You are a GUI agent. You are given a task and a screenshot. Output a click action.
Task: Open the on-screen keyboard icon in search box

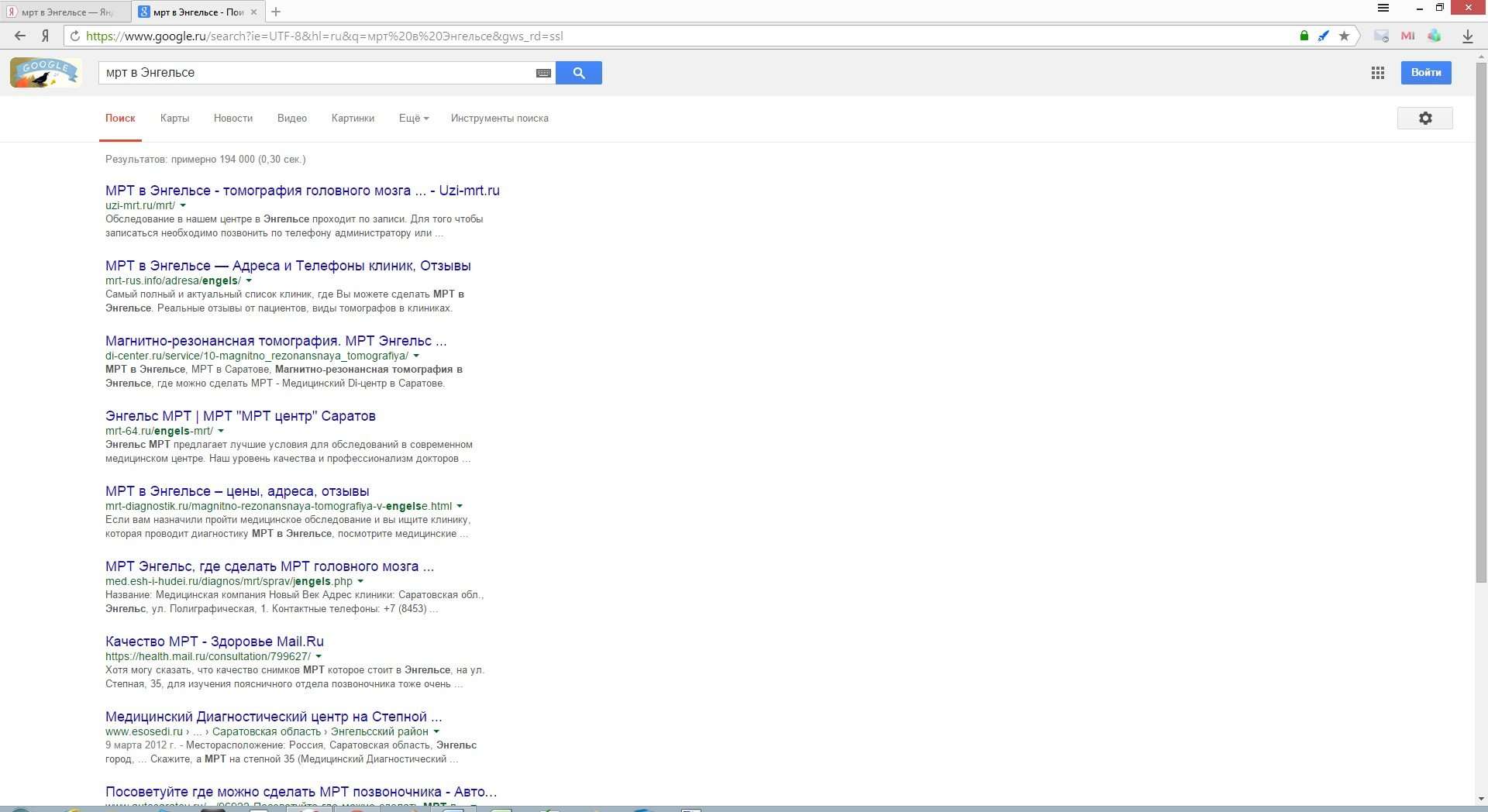click(x=544, y=73)
